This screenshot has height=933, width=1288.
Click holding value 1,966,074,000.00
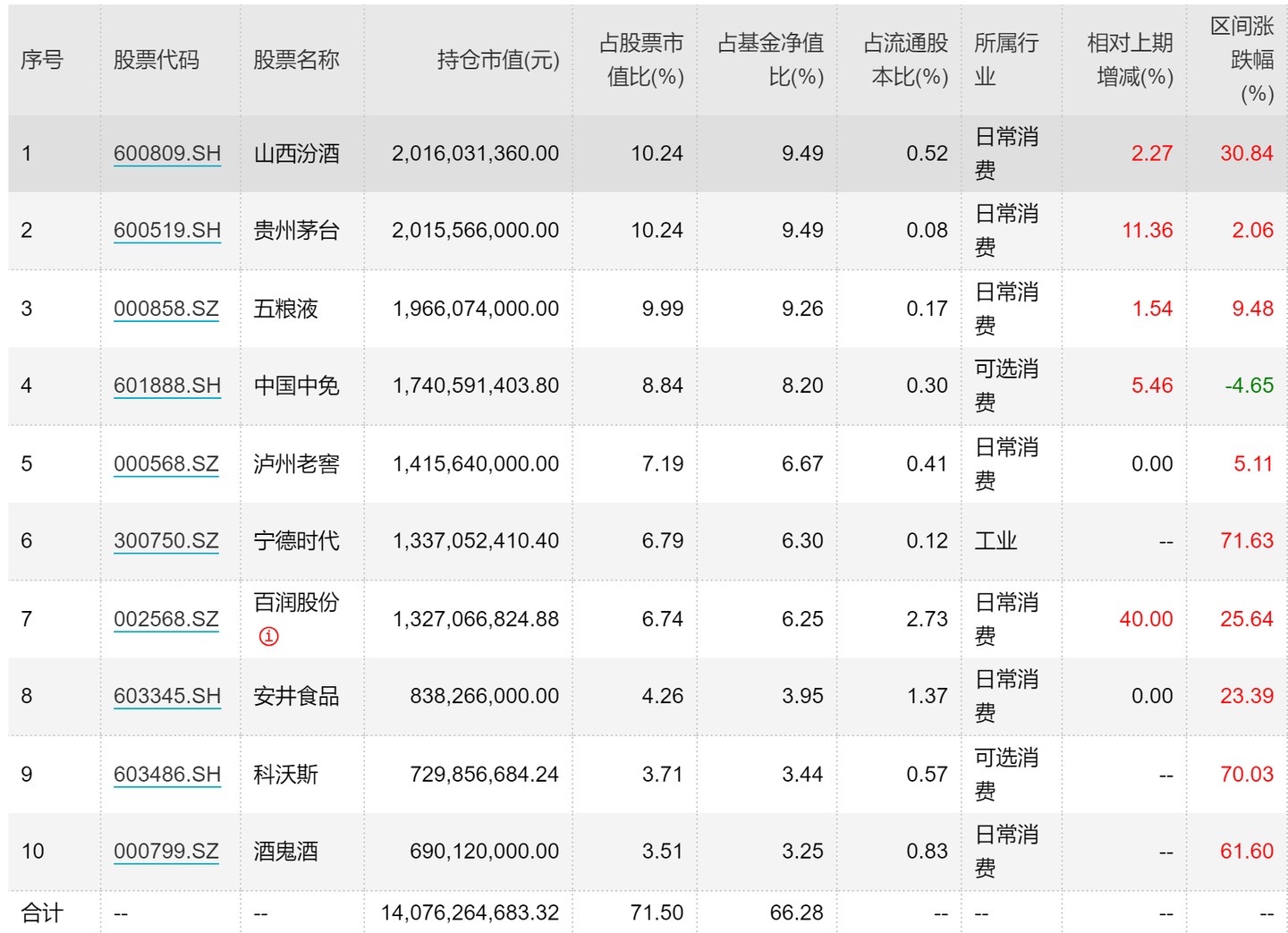point(476,309)
